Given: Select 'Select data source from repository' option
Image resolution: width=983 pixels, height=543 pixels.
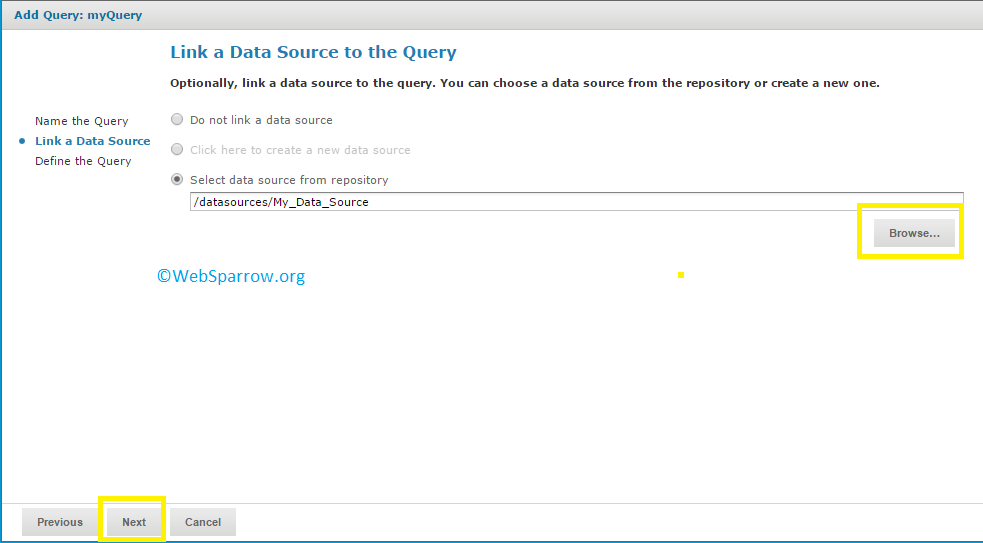Looking at the screenshot, I should pyautogui.click(x=177, y=179).
